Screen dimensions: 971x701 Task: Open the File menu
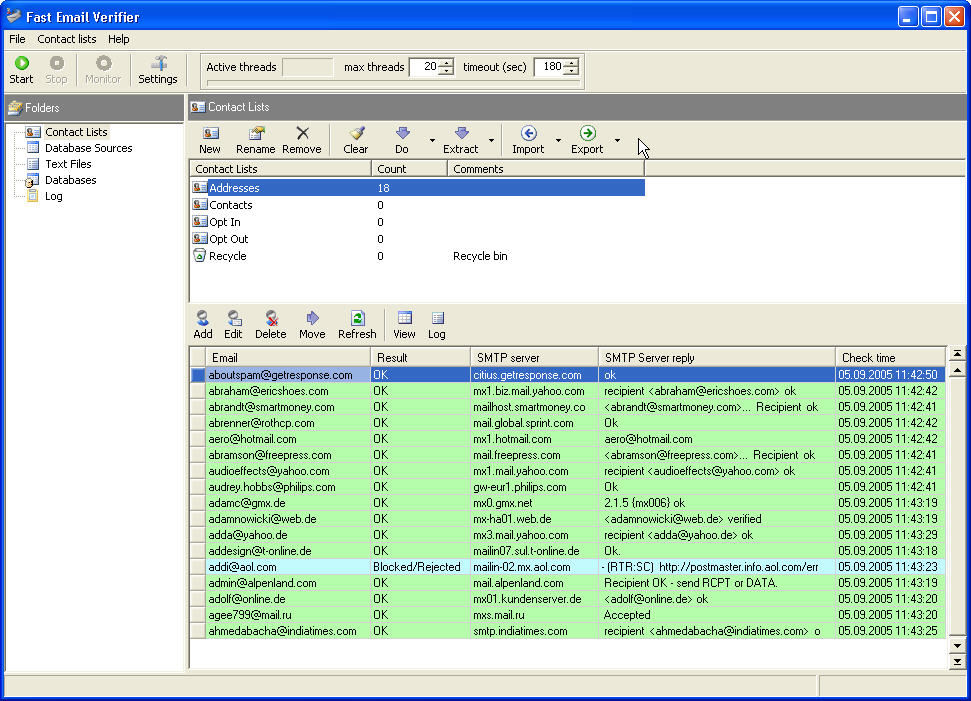click(x=16, y=39)
